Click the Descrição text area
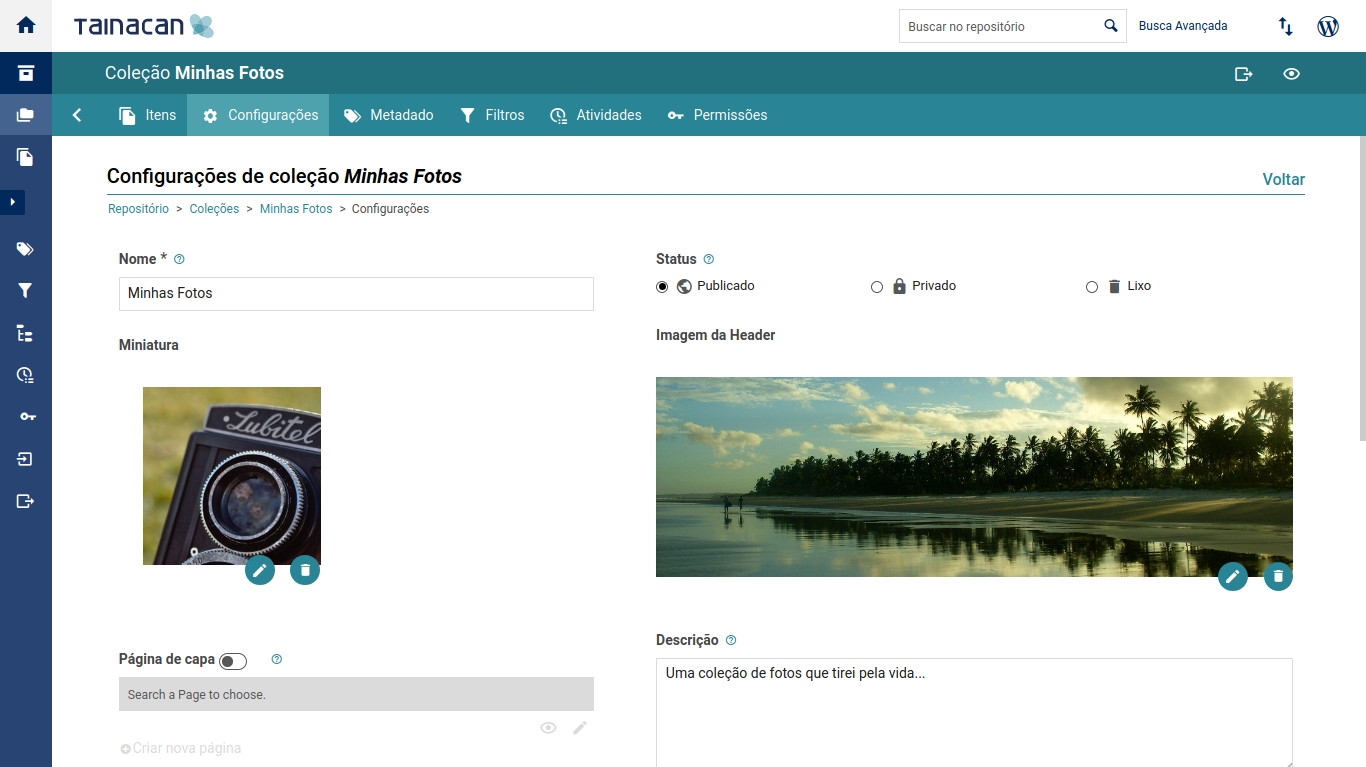1366x767 pixels. (x=974, y=712)
